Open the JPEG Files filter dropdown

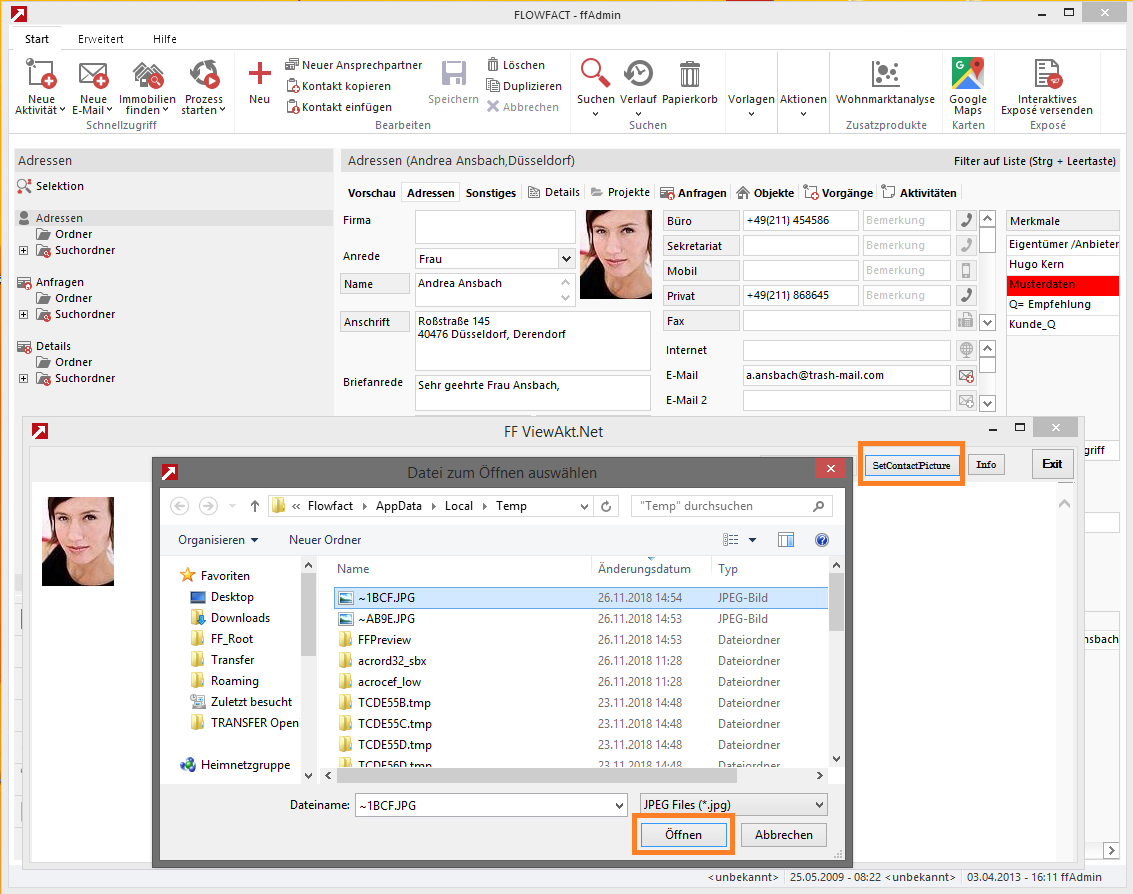733,804
